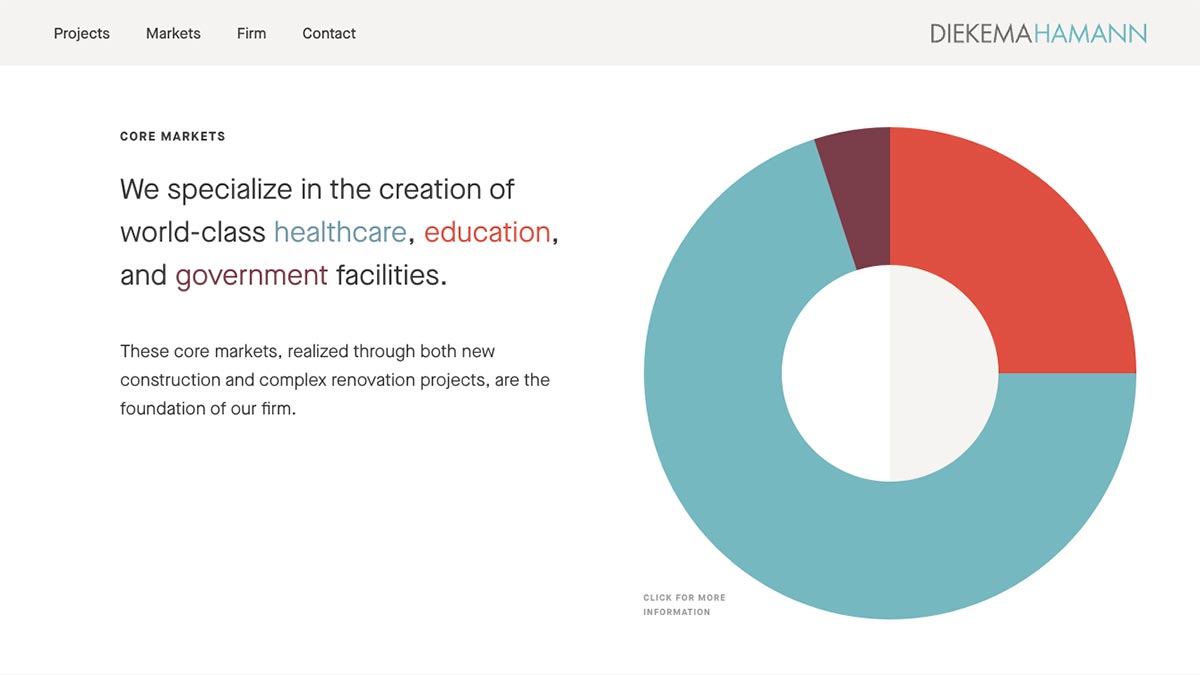Follow the maroon government link in headline
1200x675 pixels.
pos(251,275)
